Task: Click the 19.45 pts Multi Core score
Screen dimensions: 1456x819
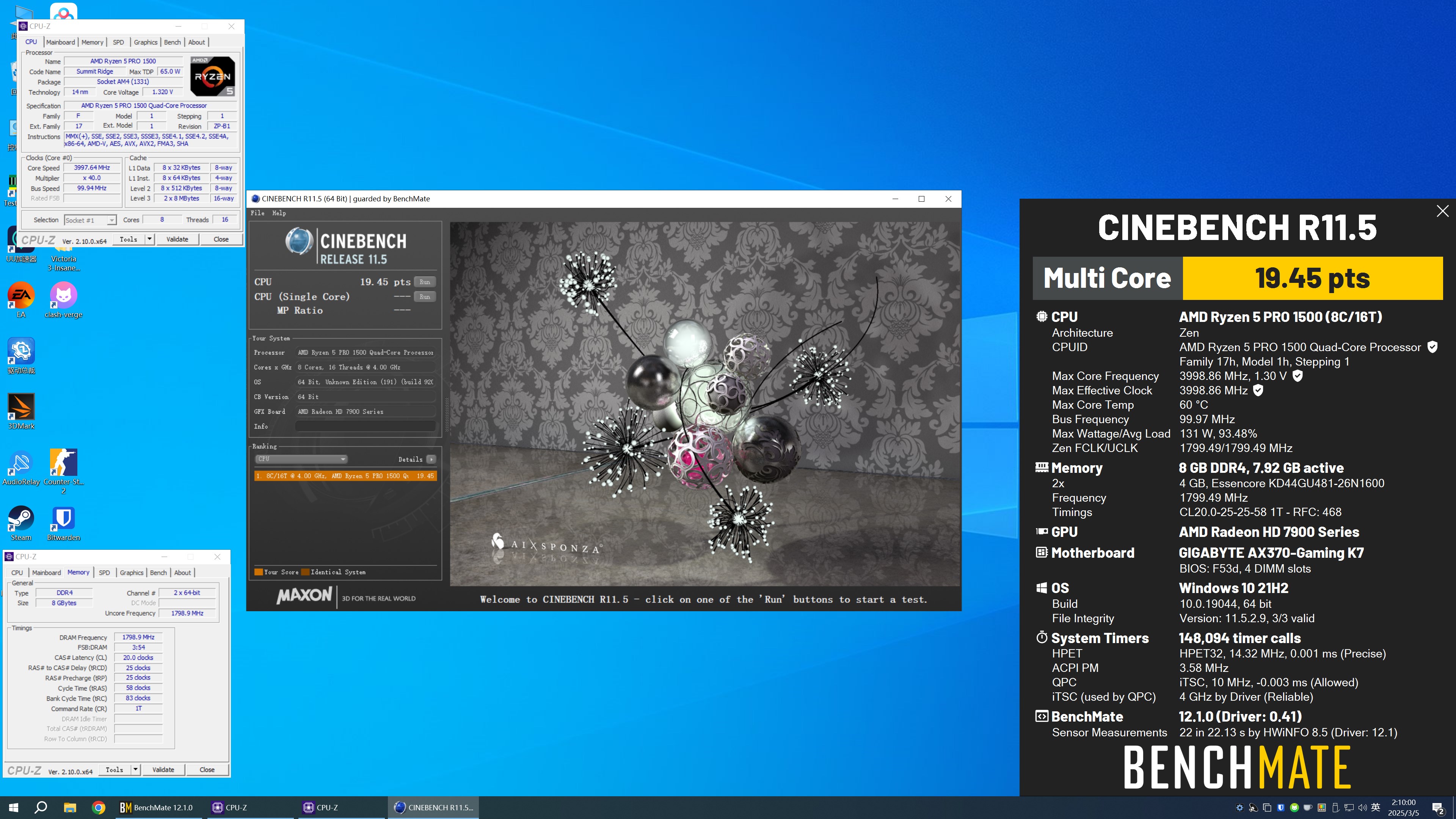Action: click(x=1312, y=278)
